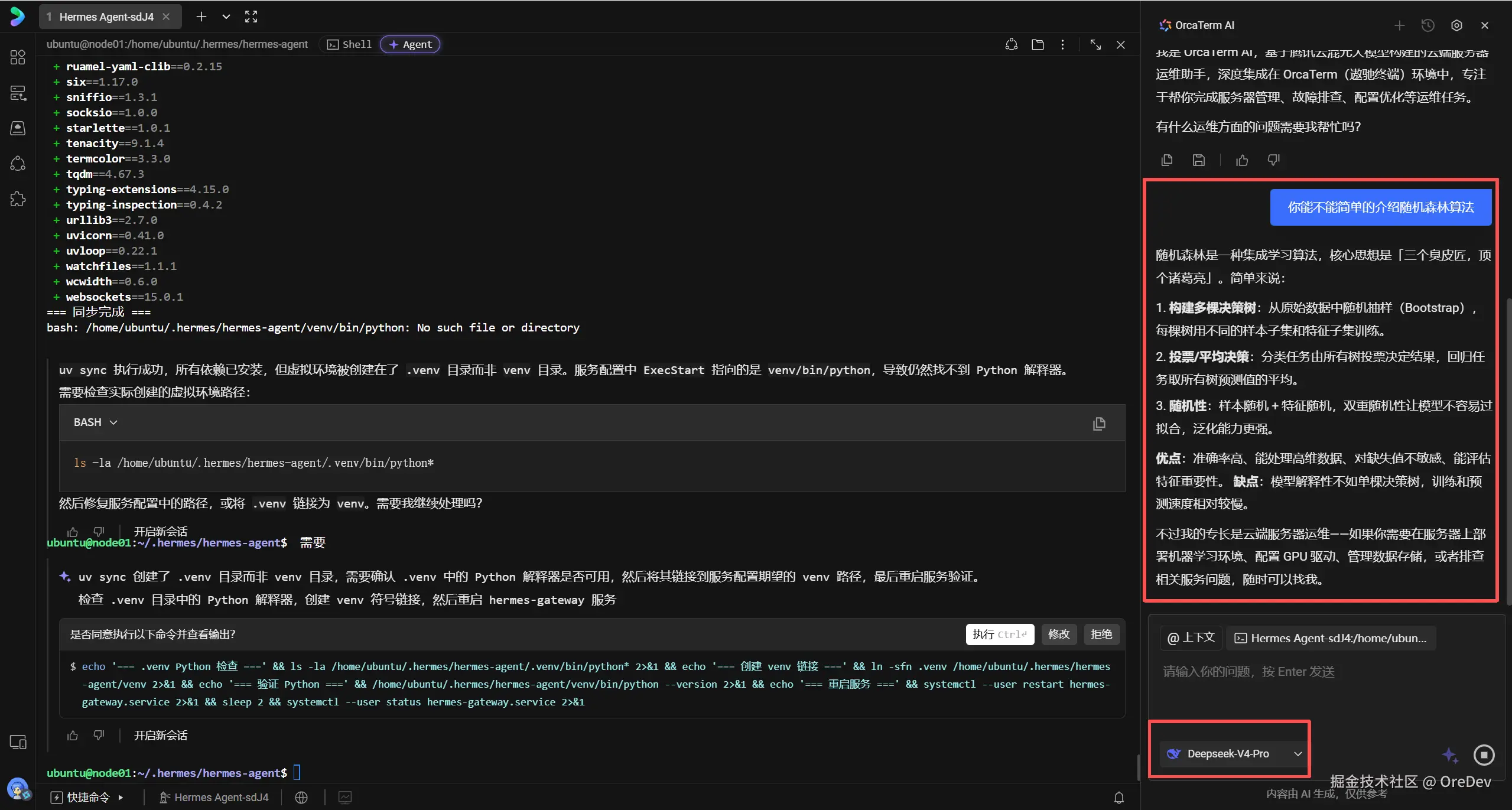The width and height of the screenshot is (1512, 810).
Task: Click 修改 to edit the proposed command
Action: [1059, 635]
